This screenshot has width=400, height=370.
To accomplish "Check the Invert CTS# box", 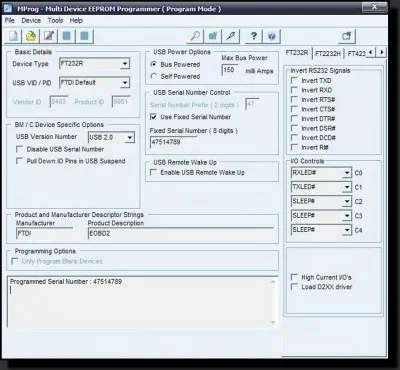I will pos(294,109).
